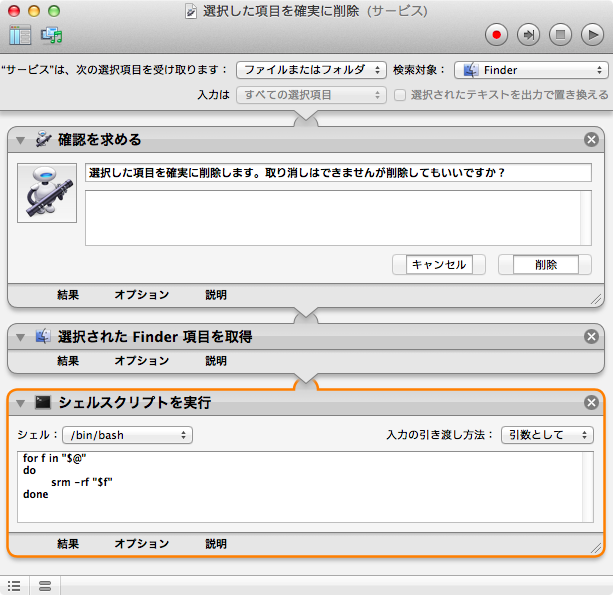The height and width of the screenshot is (595, 613).
Task: Toggle 選択されたテキストを出力で置き換える checkbox
Action: click(x=400, y=95)
